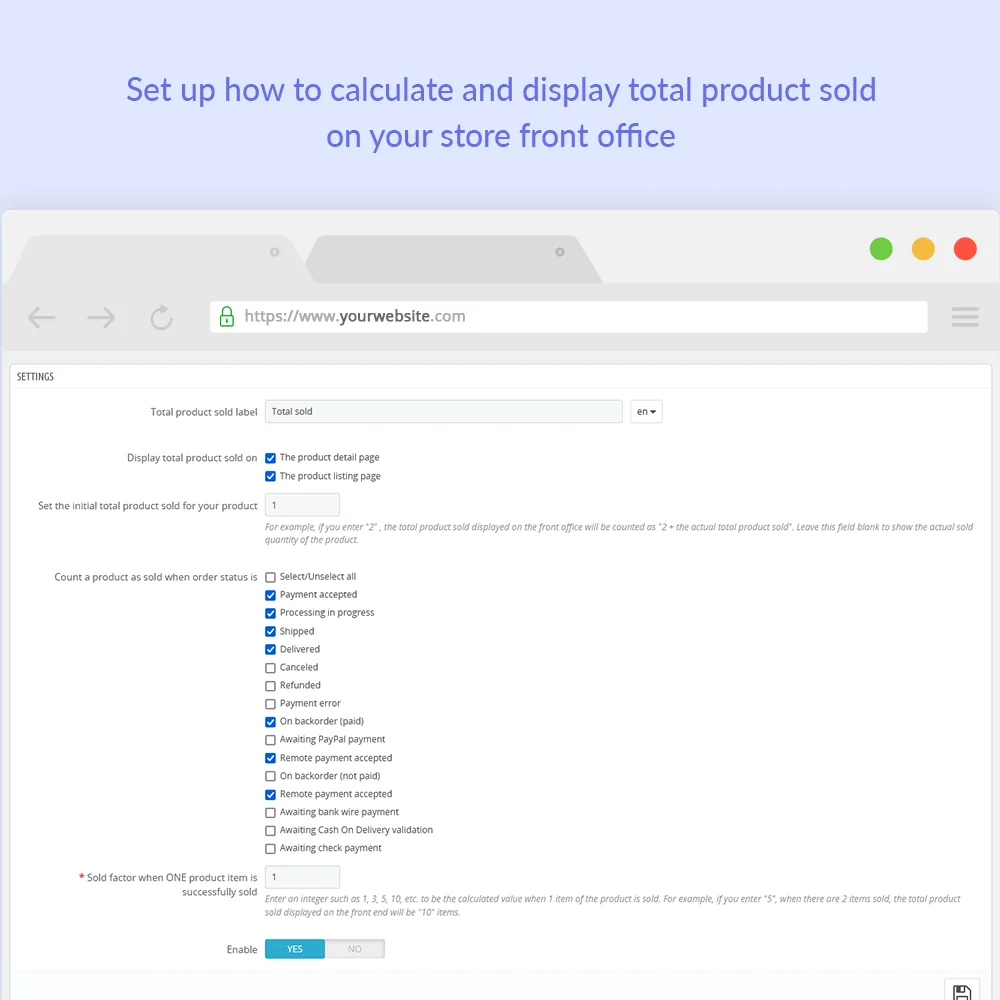Click the save floppy disk icon
1000x1000 pixels.
click(961, 990)
